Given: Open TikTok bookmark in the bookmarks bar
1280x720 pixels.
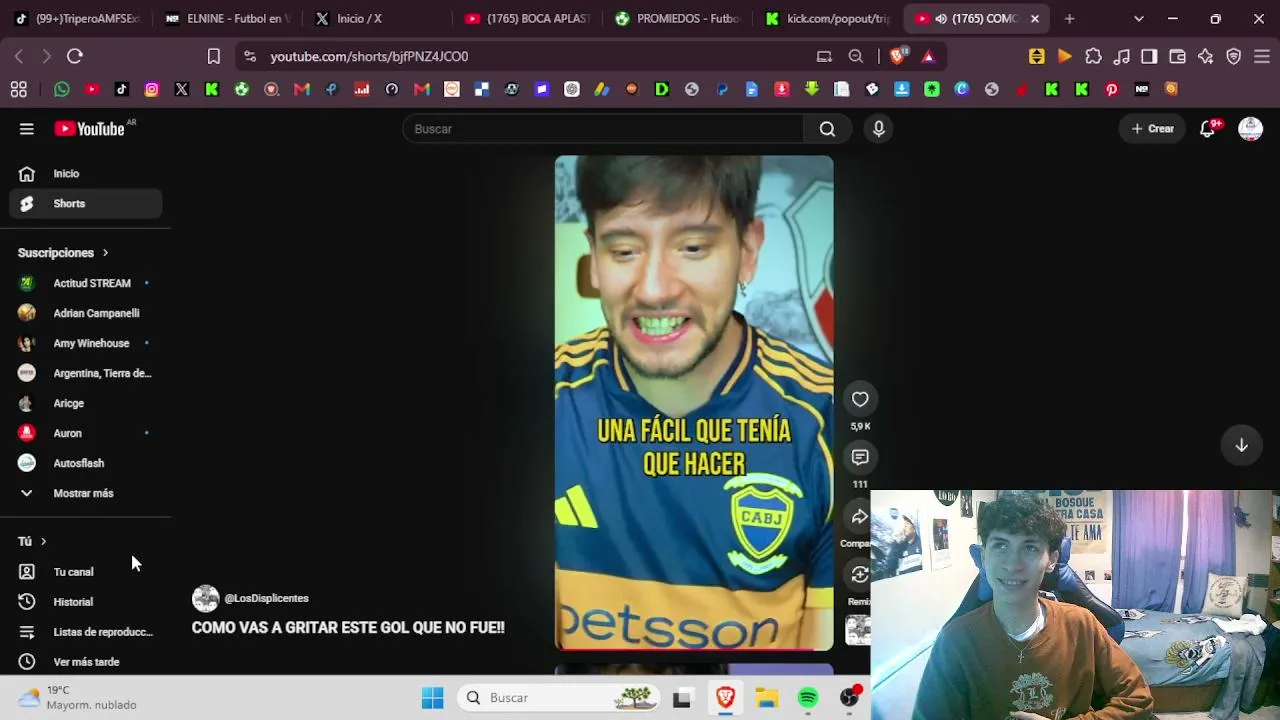Looking at the screenshot, I should [122, 89].
